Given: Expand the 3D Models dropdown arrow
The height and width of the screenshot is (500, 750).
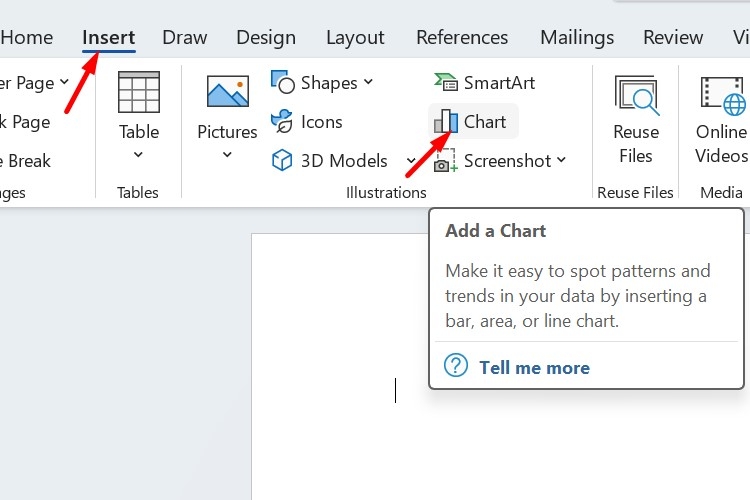Looking at the screenshot, I should coord(410,160).
